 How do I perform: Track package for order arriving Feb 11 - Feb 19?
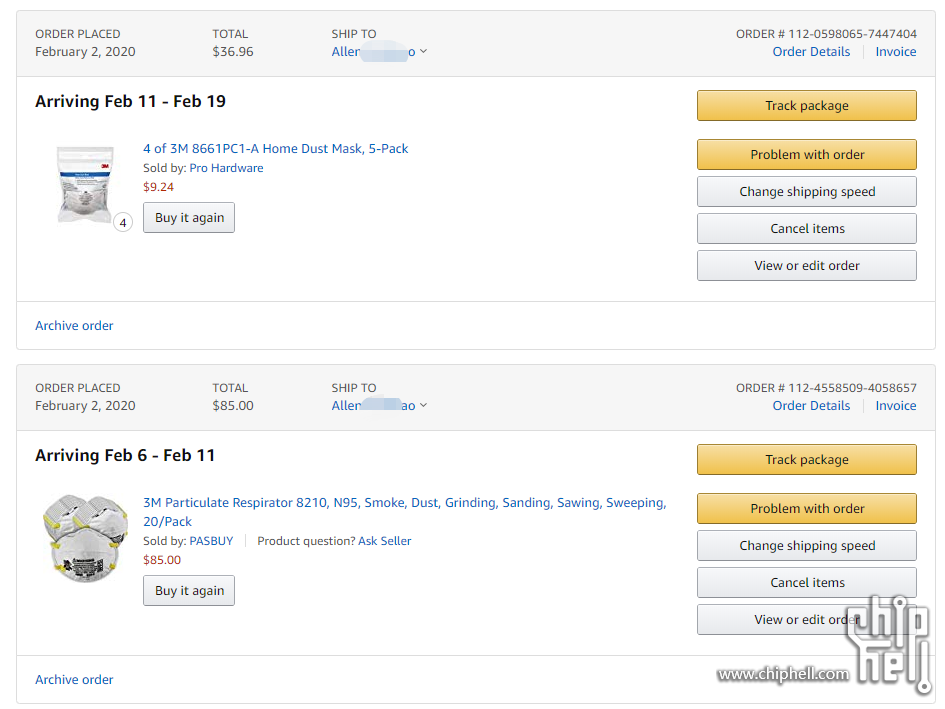(807, 106)
